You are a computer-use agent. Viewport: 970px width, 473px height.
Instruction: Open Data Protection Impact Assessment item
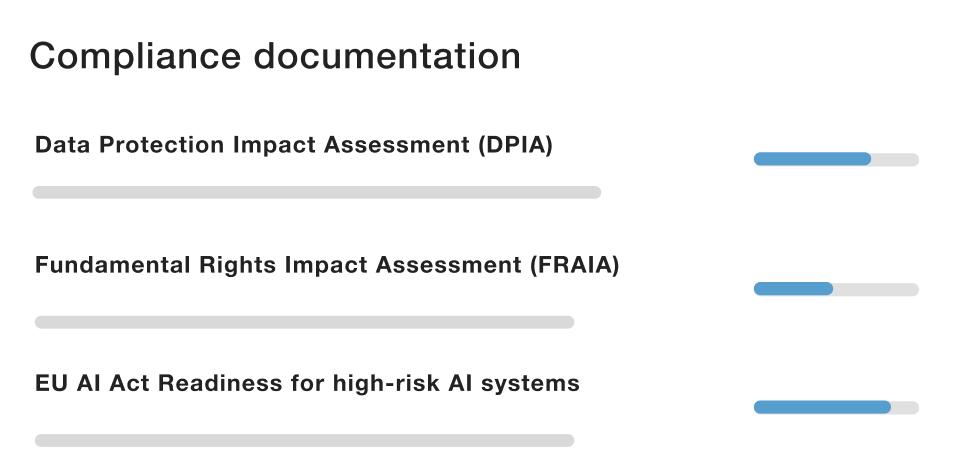pyautogui.click(x=294, y=145)
